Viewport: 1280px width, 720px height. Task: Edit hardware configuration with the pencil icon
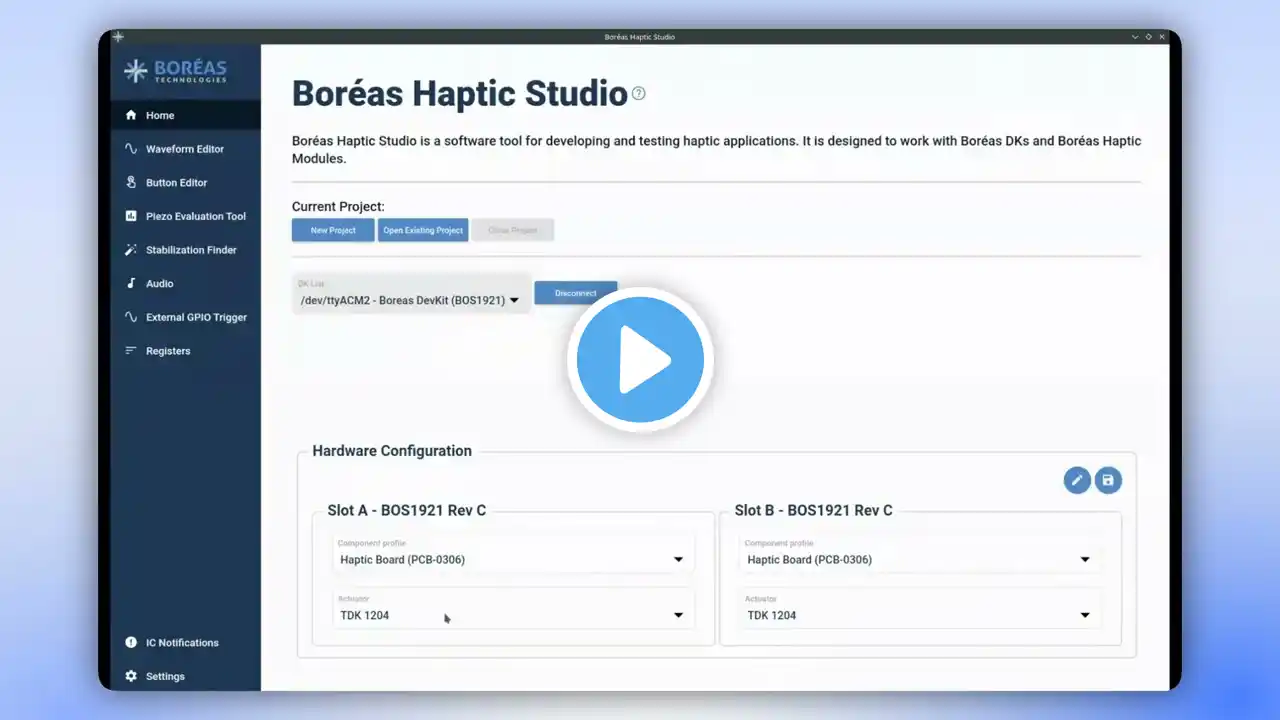click(x=1077, y=480)
